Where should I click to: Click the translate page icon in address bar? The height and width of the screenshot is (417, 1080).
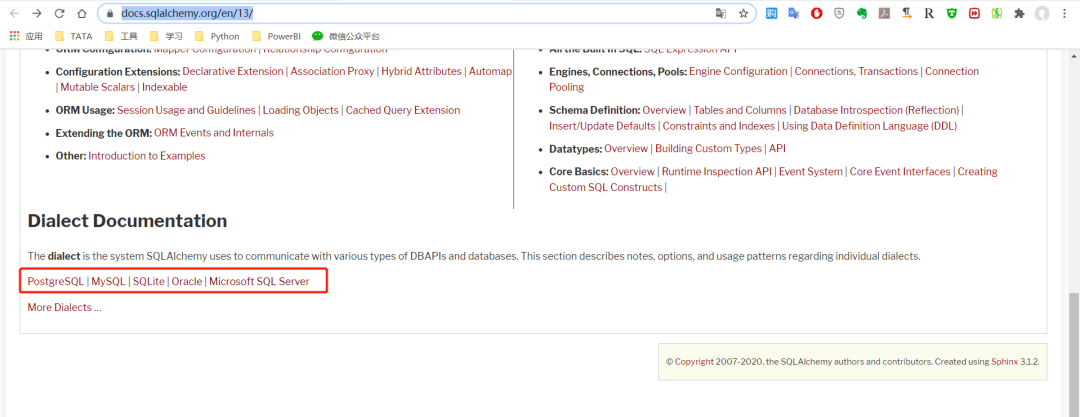coord(721,14)
